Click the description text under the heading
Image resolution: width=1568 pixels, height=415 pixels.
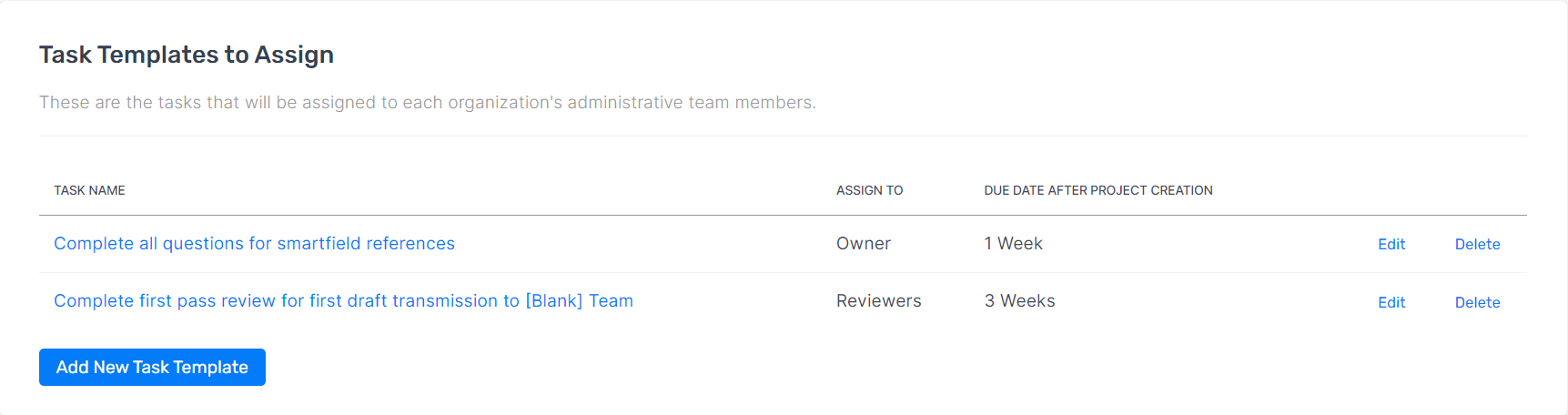click(x=428, y=103)
